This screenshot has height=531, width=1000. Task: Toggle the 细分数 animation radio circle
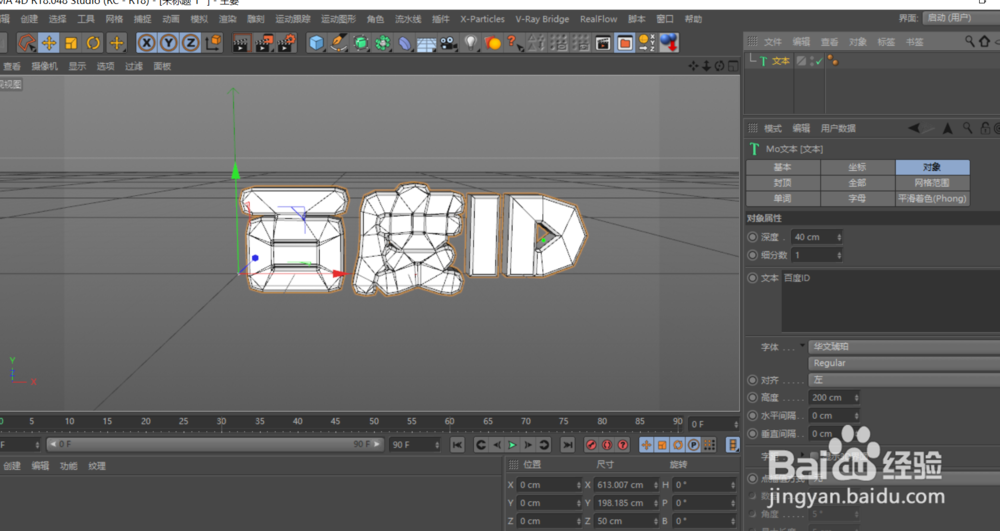pos(753,255)
